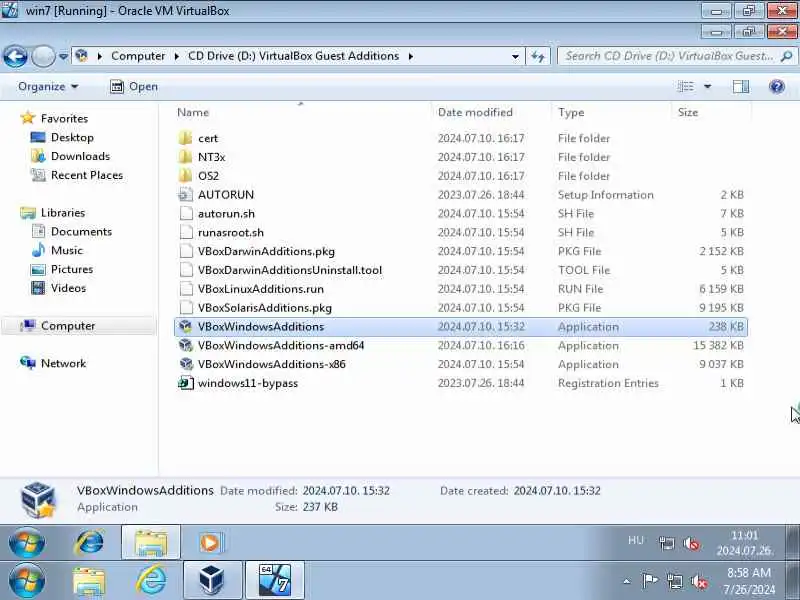Refresh the folder using address bar refresh button
Screen dimensions: 800x600
(538, 56)
